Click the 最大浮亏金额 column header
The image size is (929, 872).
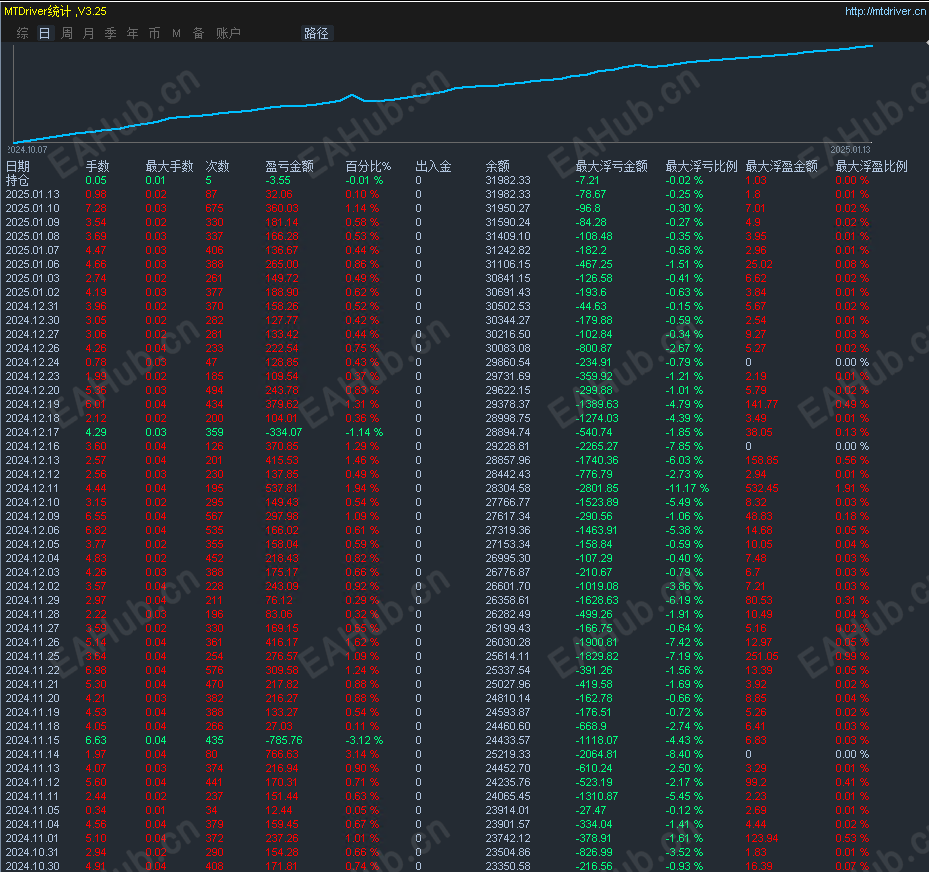[611, 166]
